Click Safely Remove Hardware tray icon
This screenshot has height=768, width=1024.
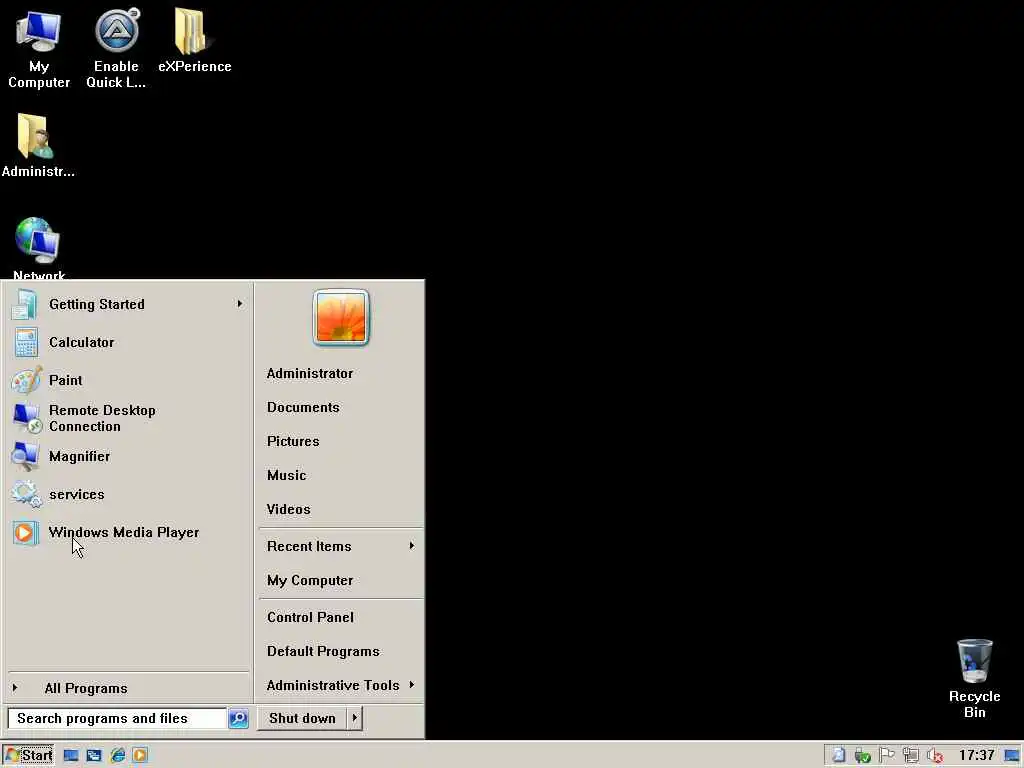(x=863, y=756)
